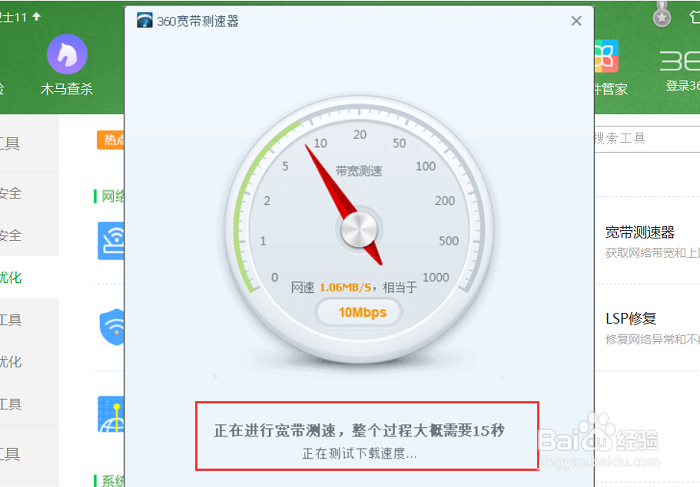Click the speedometer needle hub
This screenshot has width=700, height=487.
(x=359, y=229)
